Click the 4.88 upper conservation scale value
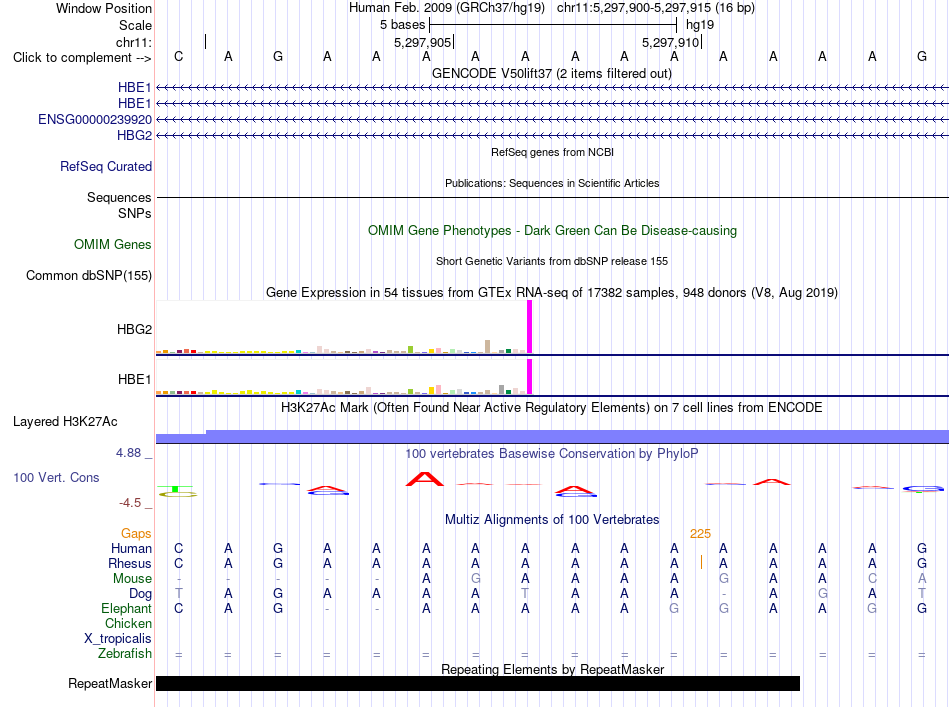The height and width of the screenshot is (707, 950). pyautogui.click(x=128, y=453)
